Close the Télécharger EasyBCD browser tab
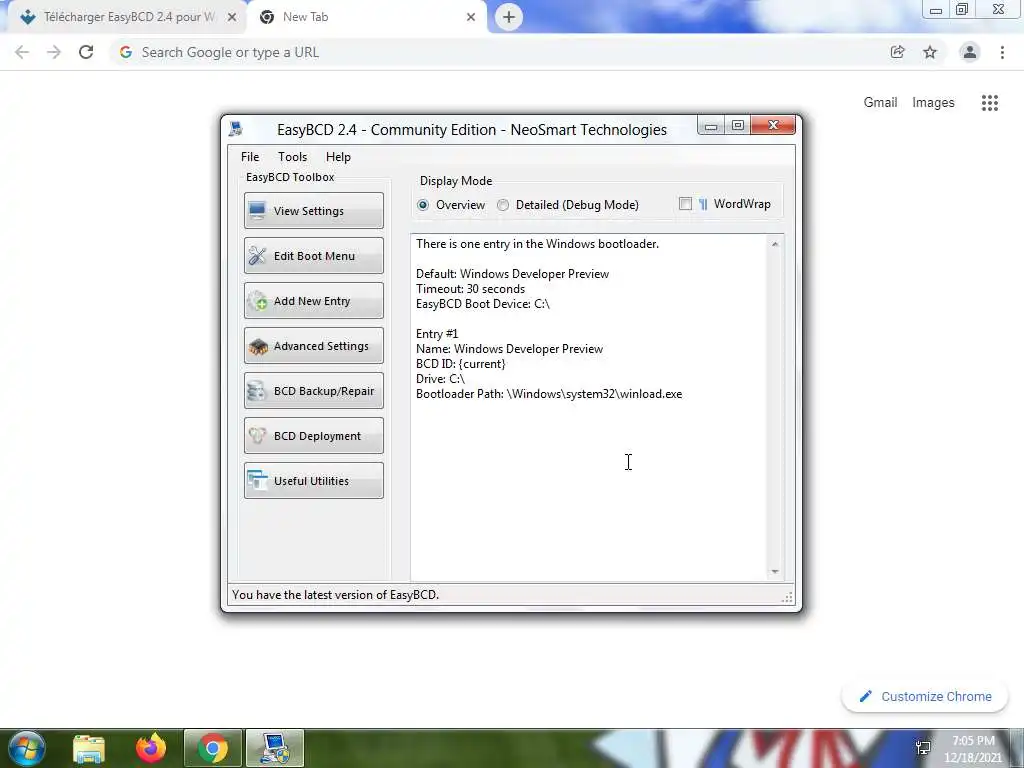This screenshot has height=768, width=1024. point(232,18)
